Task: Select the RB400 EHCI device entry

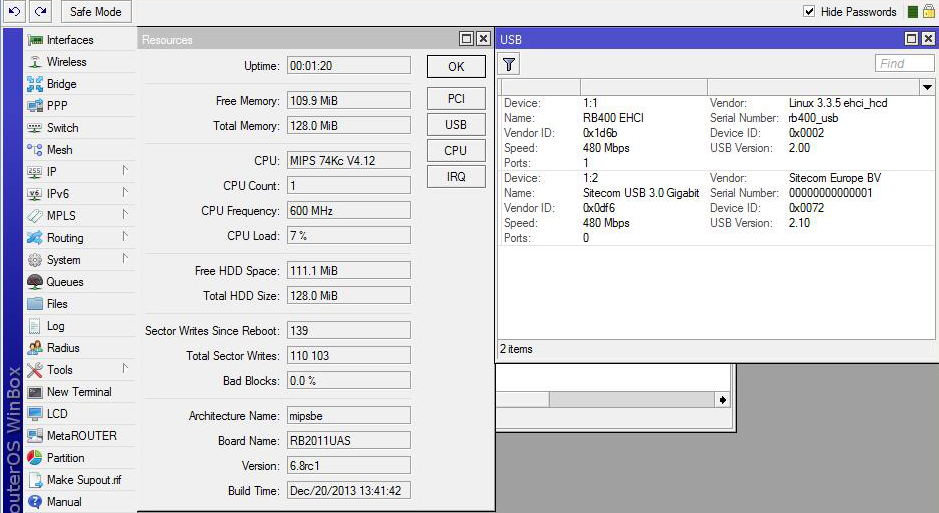Action: (x=715, y=133)
